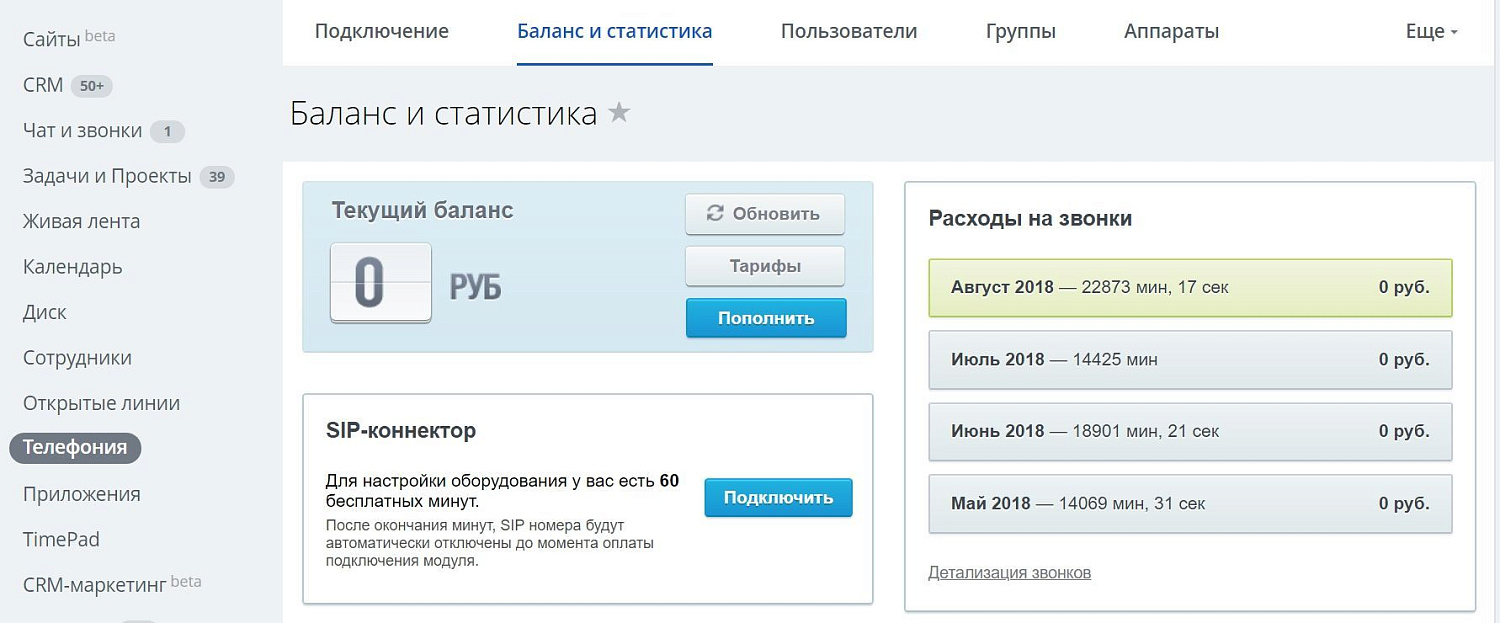Switch to the Пользователи tab
This screenshot has height=623, width=1500.
848,31
